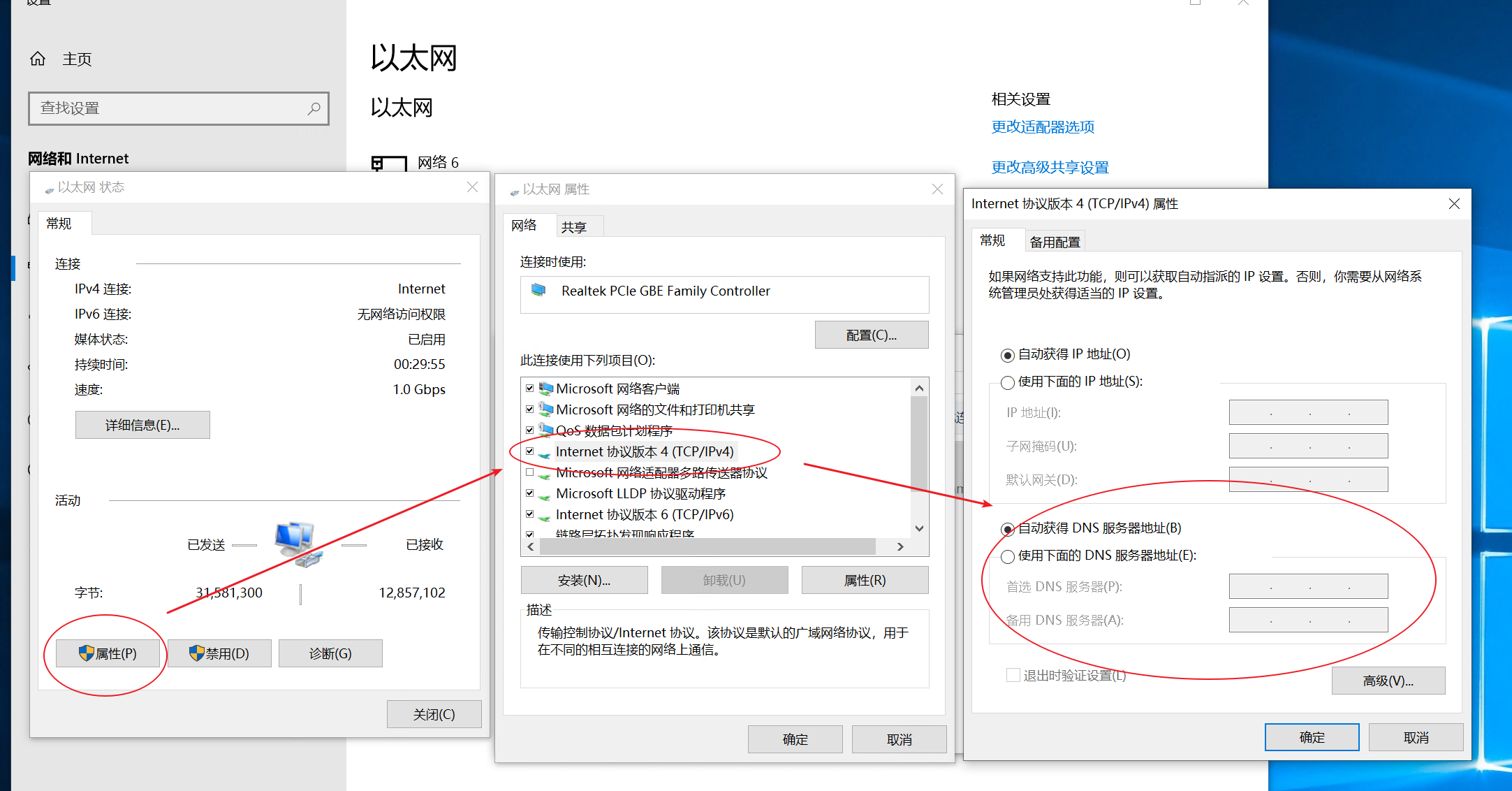Click the 详细信息(E) button
This screenshot has height=791, width=1512.
point(142,424)
